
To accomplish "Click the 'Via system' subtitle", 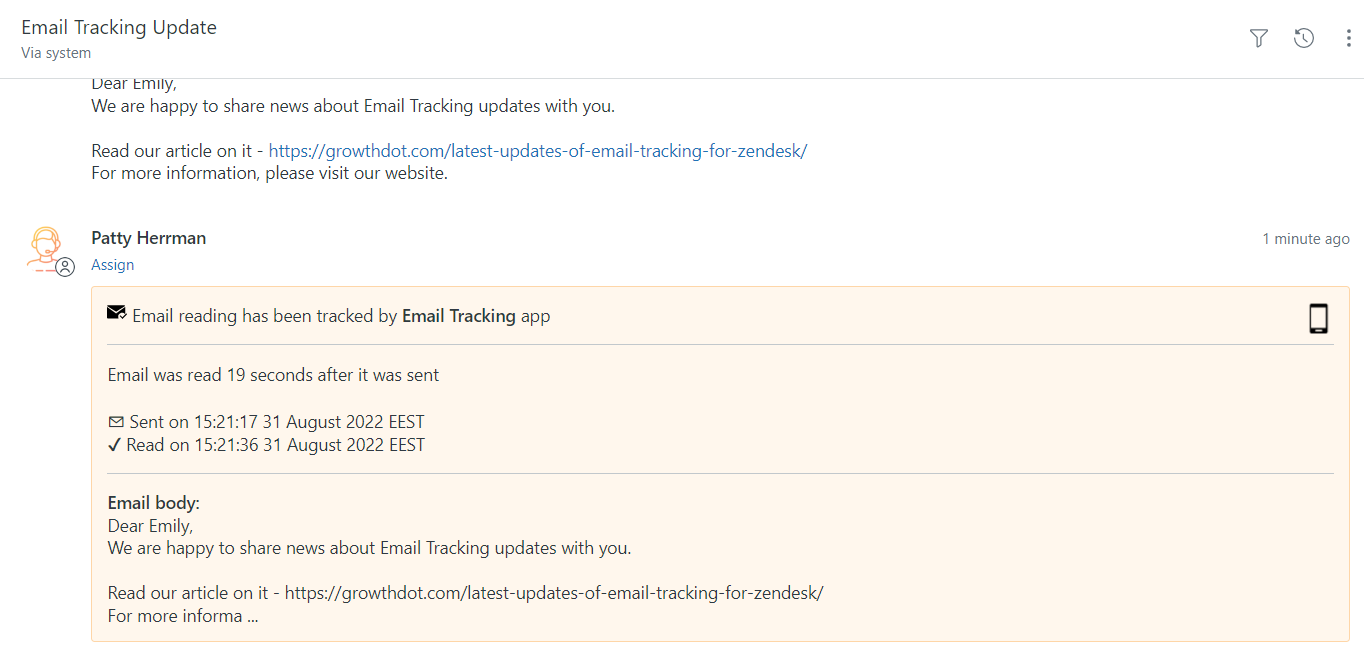I will pos(56,53).
